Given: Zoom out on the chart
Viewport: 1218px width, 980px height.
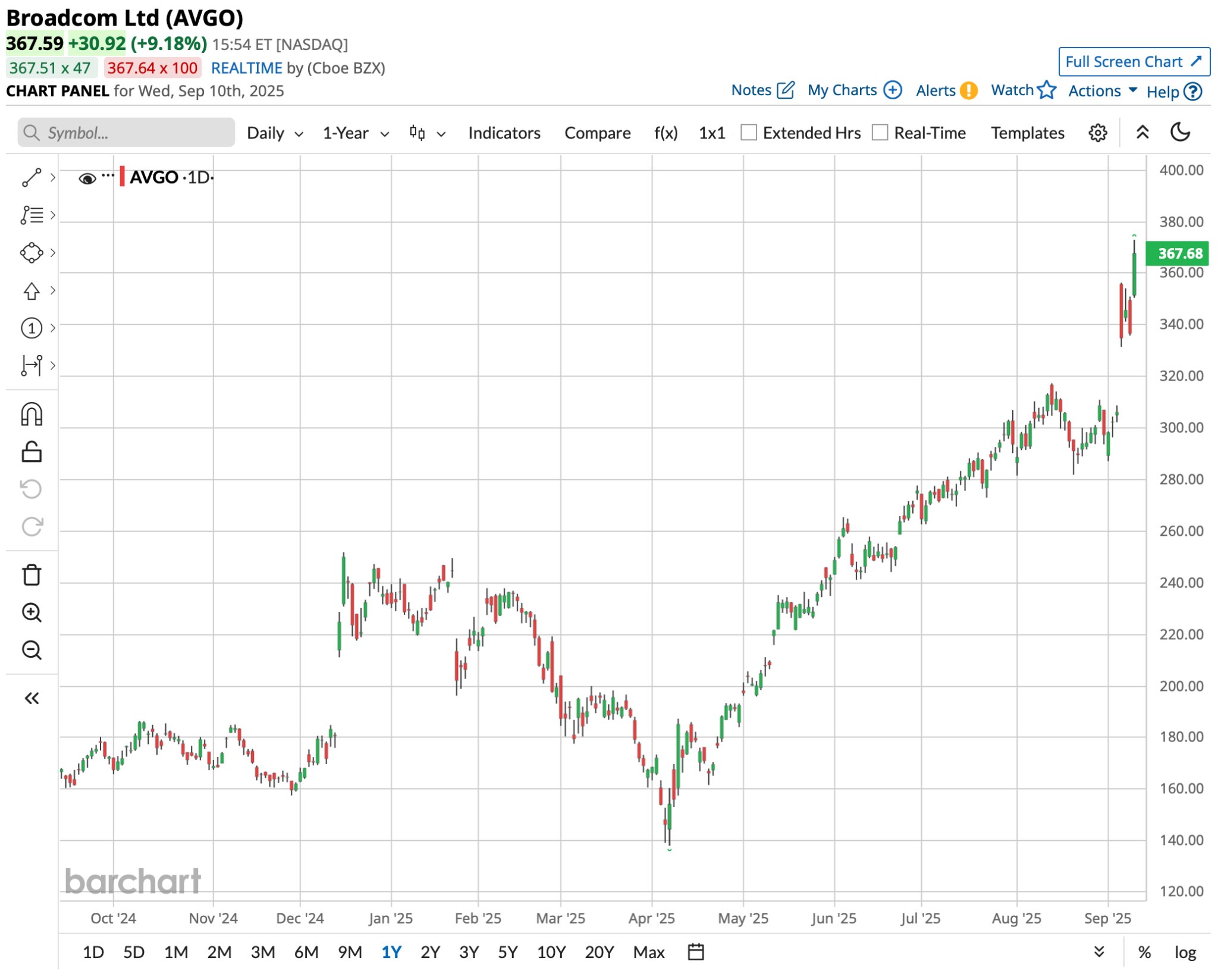Looking at the screenshot, I should click(32, 650).
